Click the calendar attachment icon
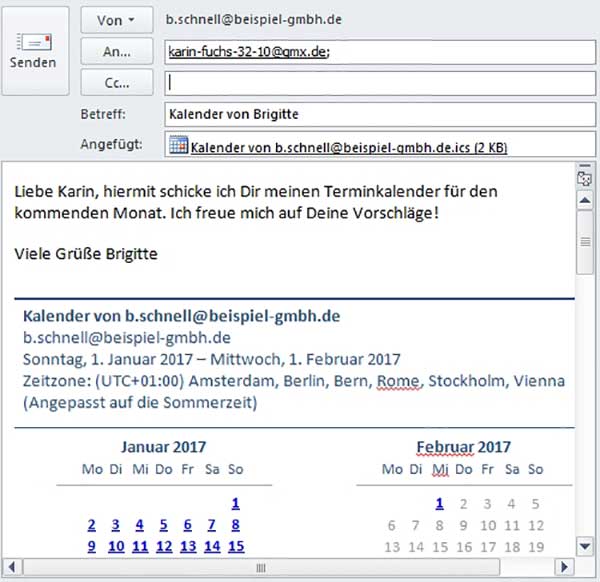Image resolution: width=600 pixels, height=582 pixels. [x=179, y=145]
